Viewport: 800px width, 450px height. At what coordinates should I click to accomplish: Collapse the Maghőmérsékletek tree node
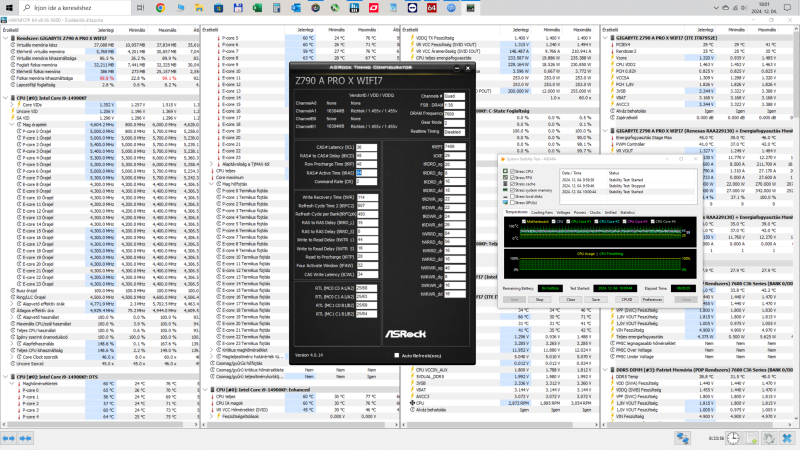point(12,383)
